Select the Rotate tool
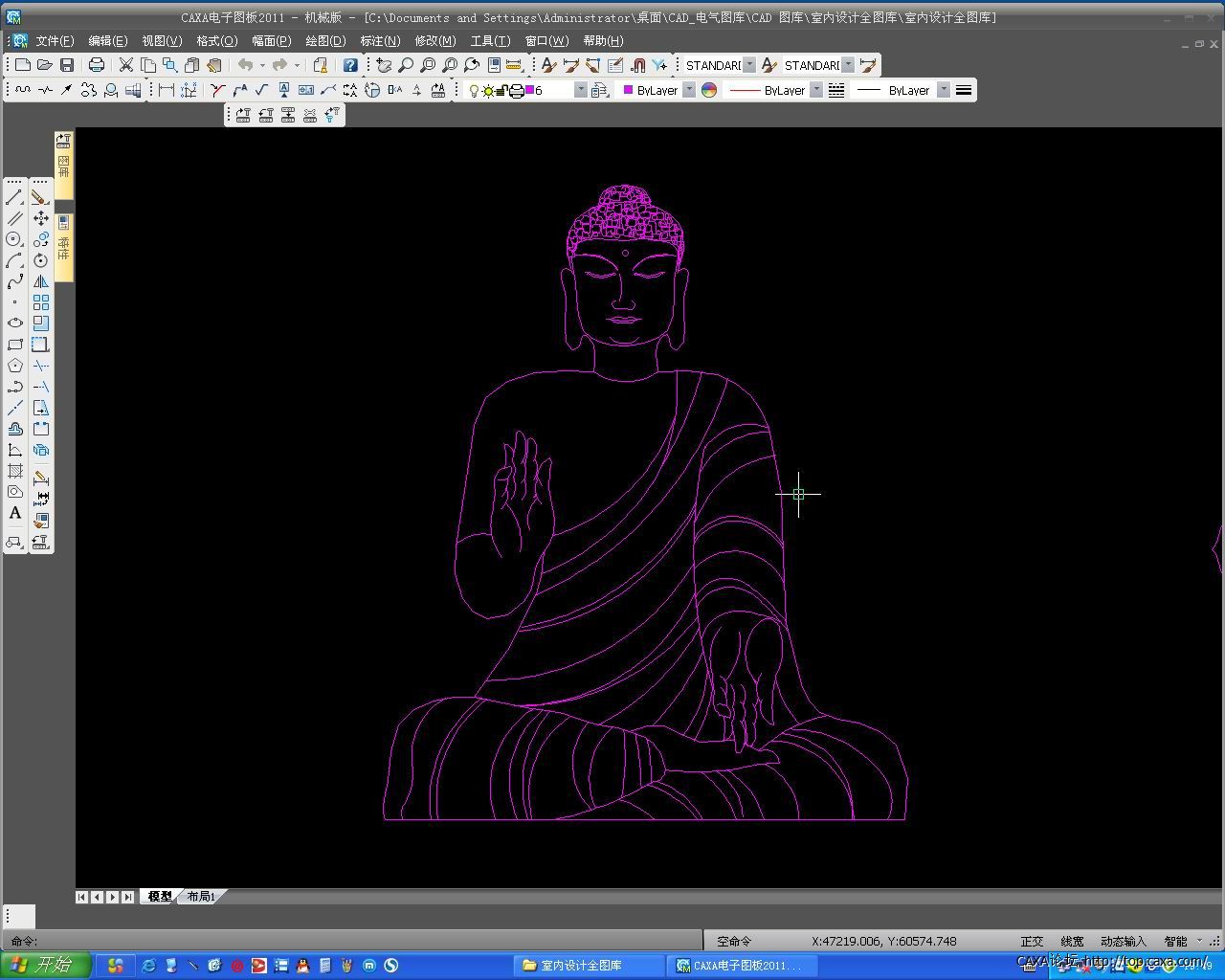This screenshot has height=980, width=1225. [x=40, y=260]
